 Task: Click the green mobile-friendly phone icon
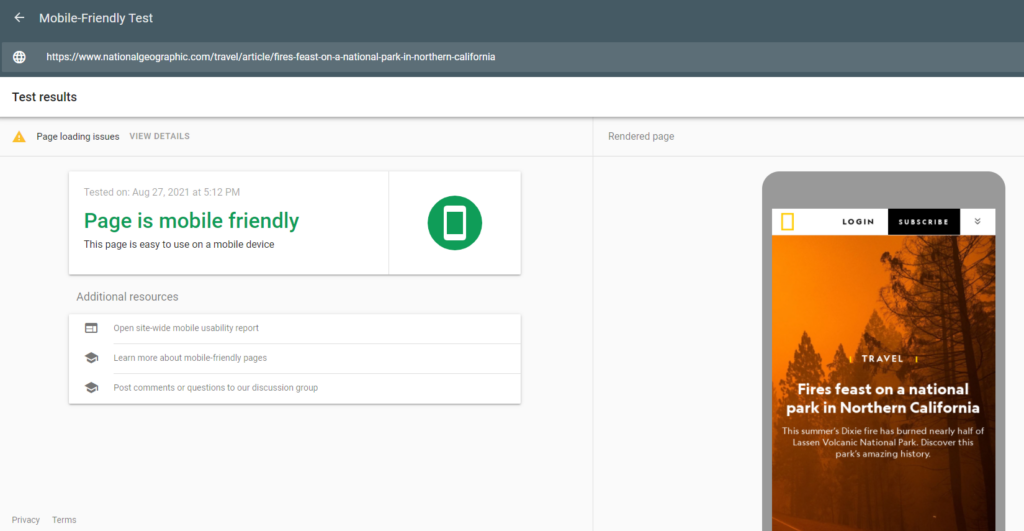(x=454, y=222)
